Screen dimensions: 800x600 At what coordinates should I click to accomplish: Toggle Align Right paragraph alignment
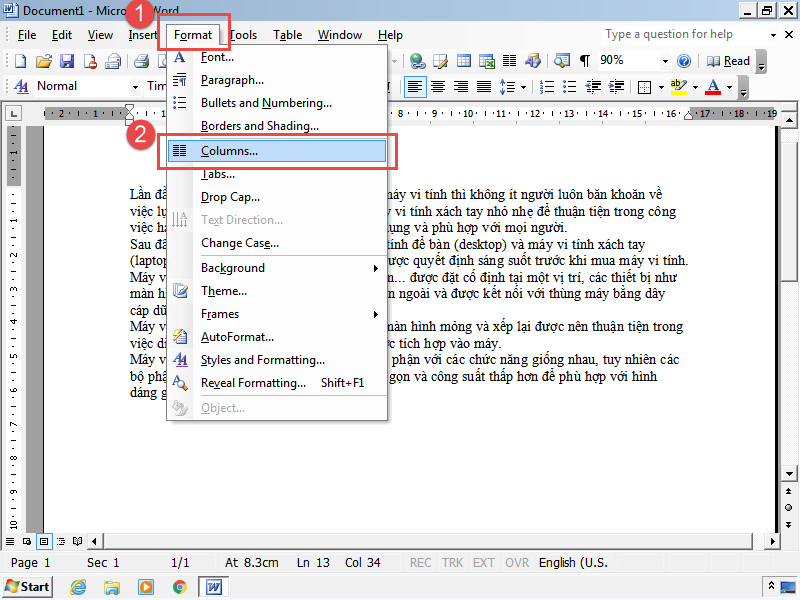click(x=461, y=87)
